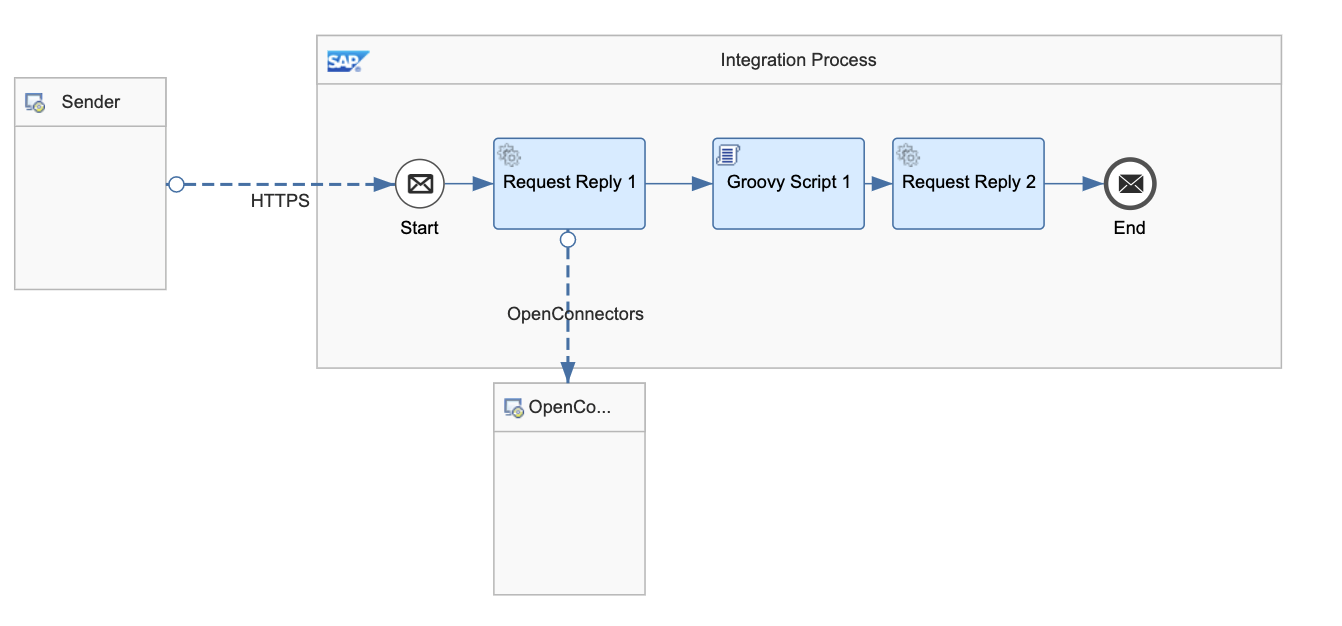1342x626 pixels.
Task: Click the Start message event icon
Action: coord(419,184)
